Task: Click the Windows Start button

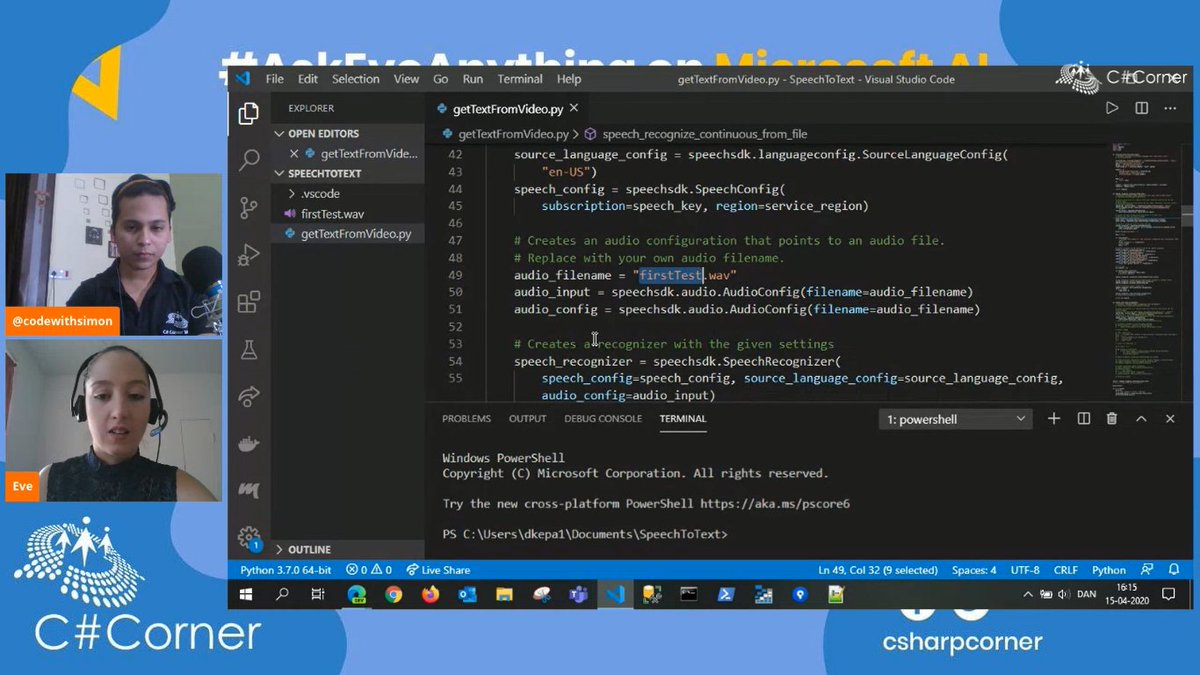Action: 248,594
